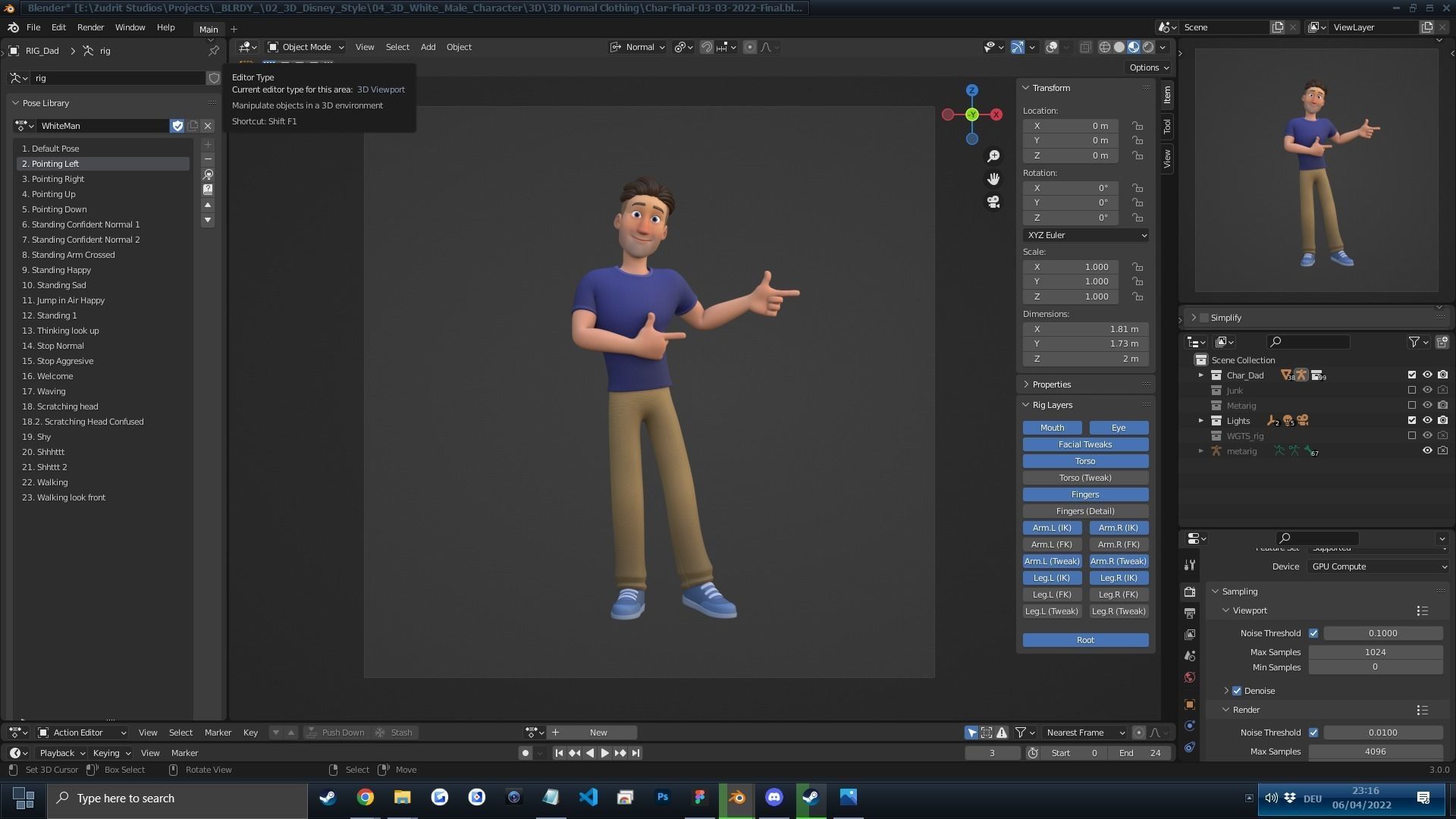Select solid viewport shading icon
Screen dimensions: 1456x819
[x=1119, y=47]
